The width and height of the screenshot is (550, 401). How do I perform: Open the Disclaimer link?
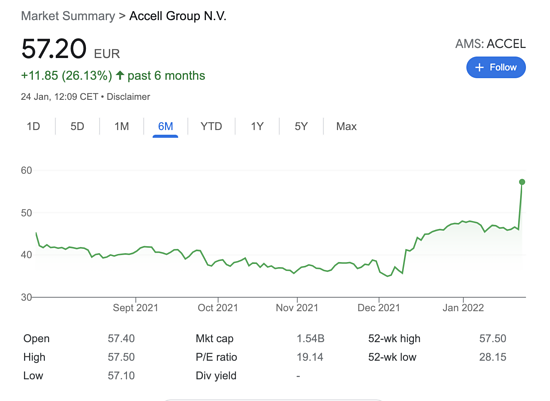[x=128, y=97]
